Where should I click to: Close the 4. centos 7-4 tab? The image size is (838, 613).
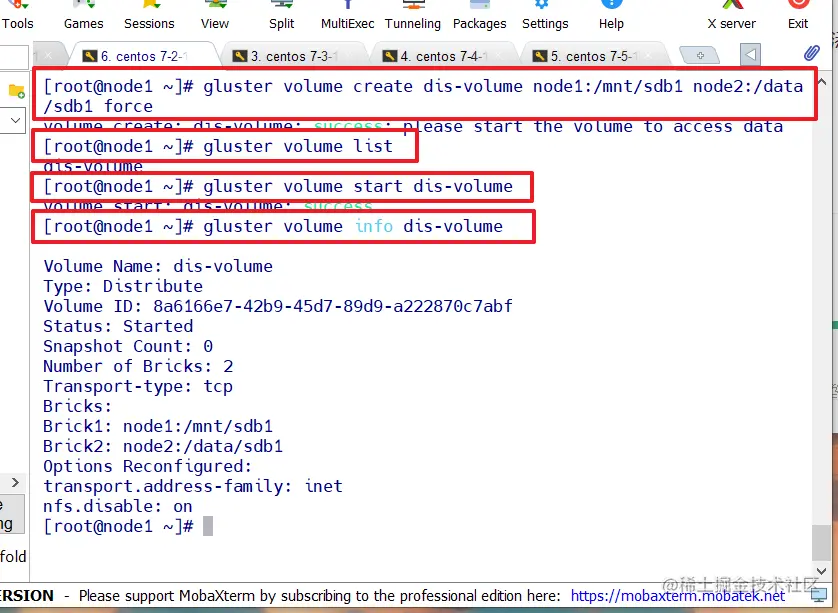(498, 56)
